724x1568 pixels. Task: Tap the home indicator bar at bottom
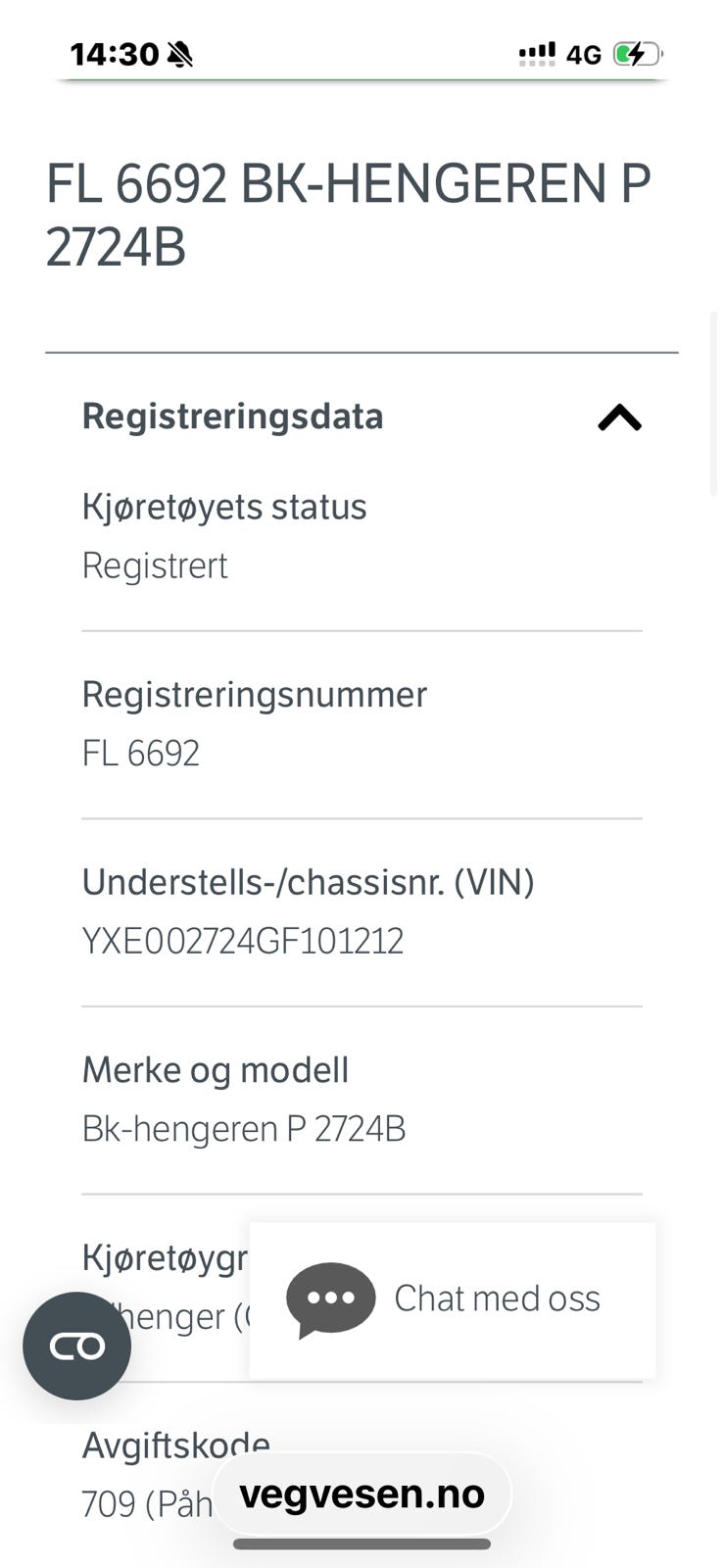[x=362, y=1544]
